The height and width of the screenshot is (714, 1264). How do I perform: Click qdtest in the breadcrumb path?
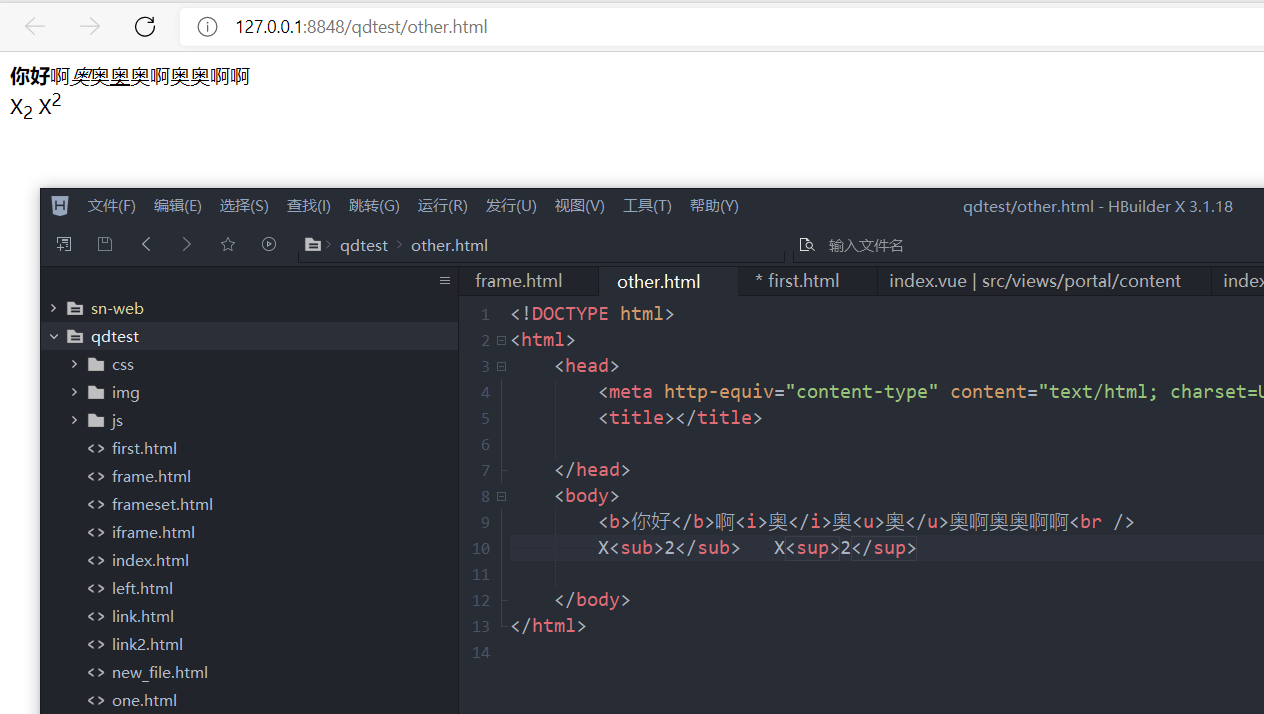(364, 245)
